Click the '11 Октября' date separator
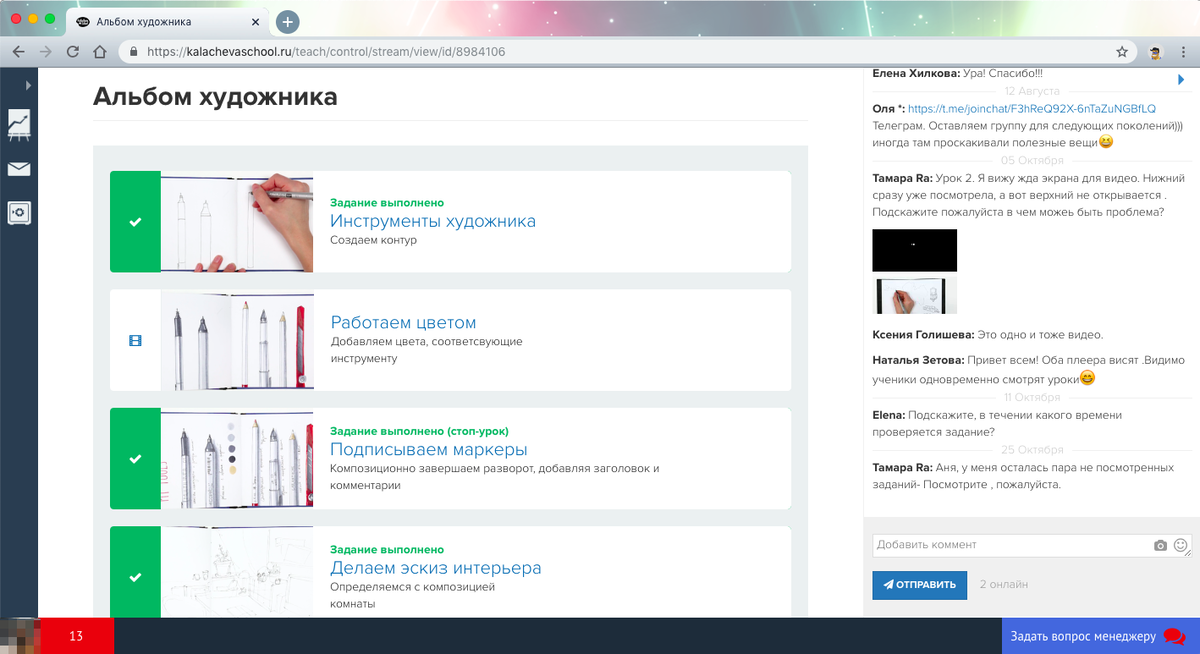This screenshot has height=654, width=1200. pyautogui.click(x=1032, y=397)
